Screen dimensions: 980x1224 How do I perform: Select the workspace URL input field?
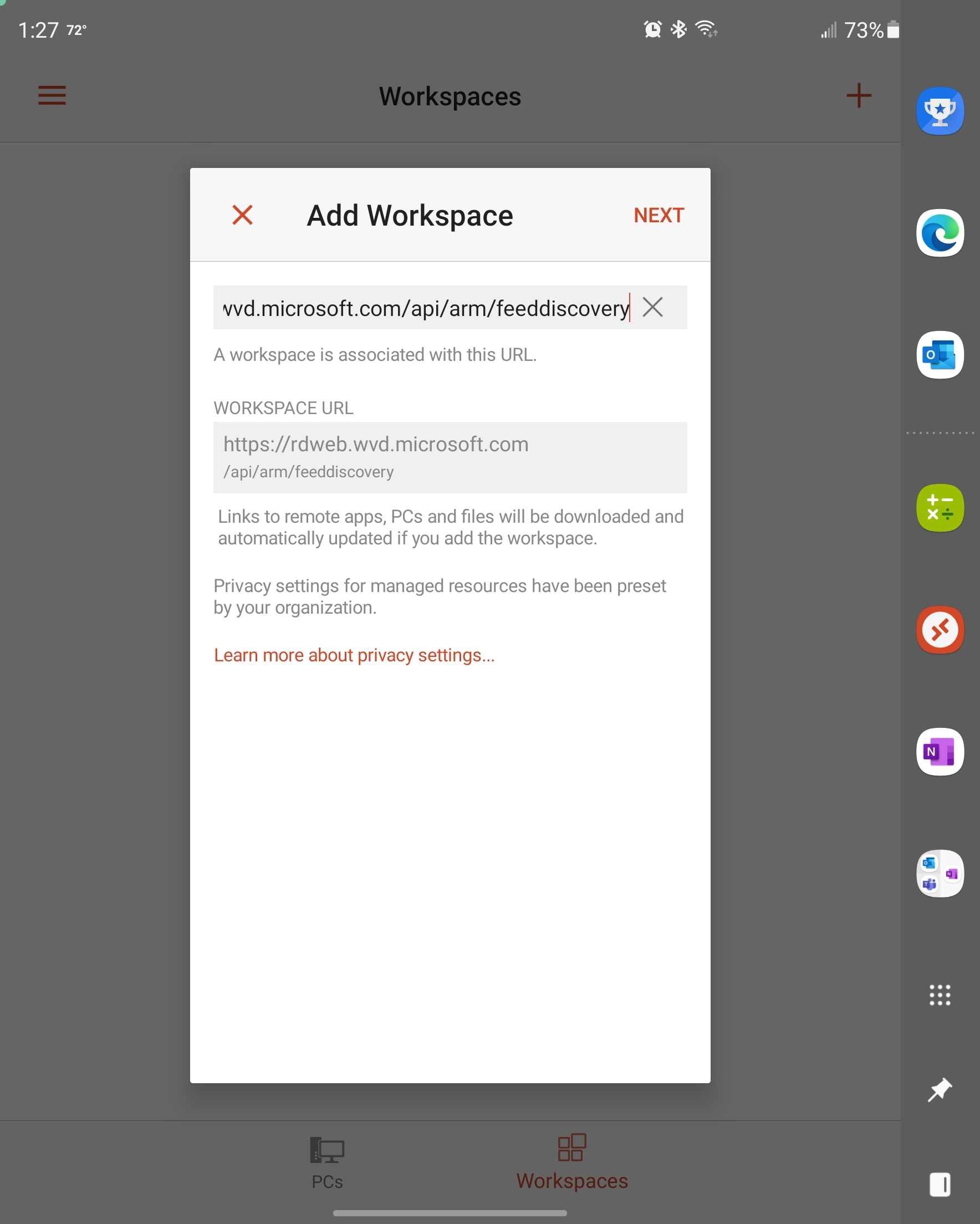click(420, 307)
